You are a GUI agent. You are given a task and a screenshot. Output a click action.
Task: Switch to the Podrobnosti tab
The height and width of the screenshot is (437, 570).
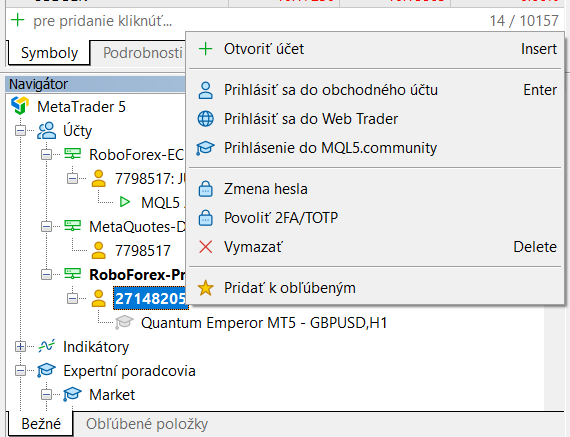click(x=142, y=53)
